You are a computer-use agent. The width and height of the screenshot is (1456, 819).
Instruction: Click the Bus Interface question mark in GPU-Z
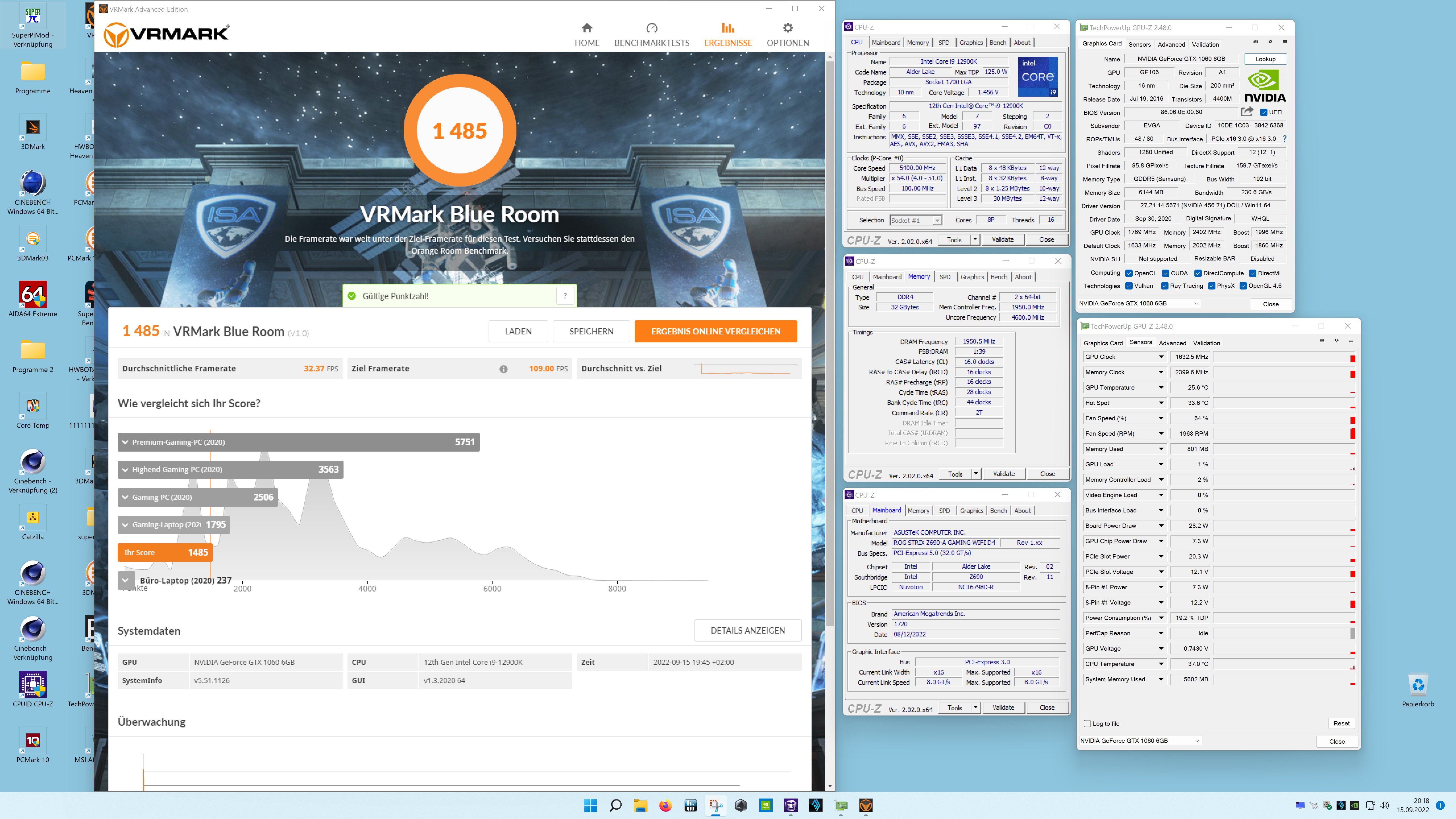1284,138
